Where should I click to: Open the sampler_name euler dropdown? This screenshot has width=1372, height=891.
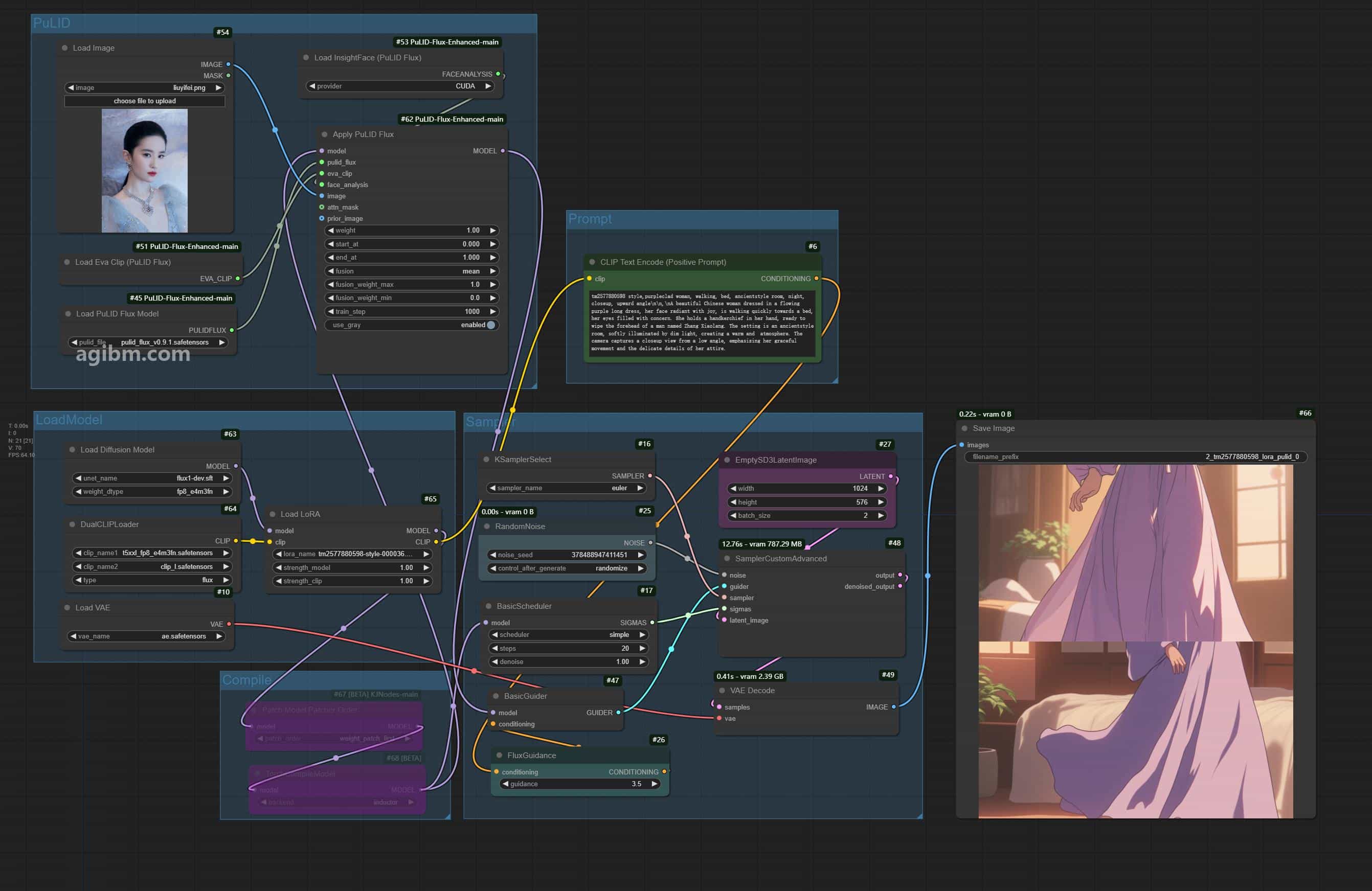567,488
